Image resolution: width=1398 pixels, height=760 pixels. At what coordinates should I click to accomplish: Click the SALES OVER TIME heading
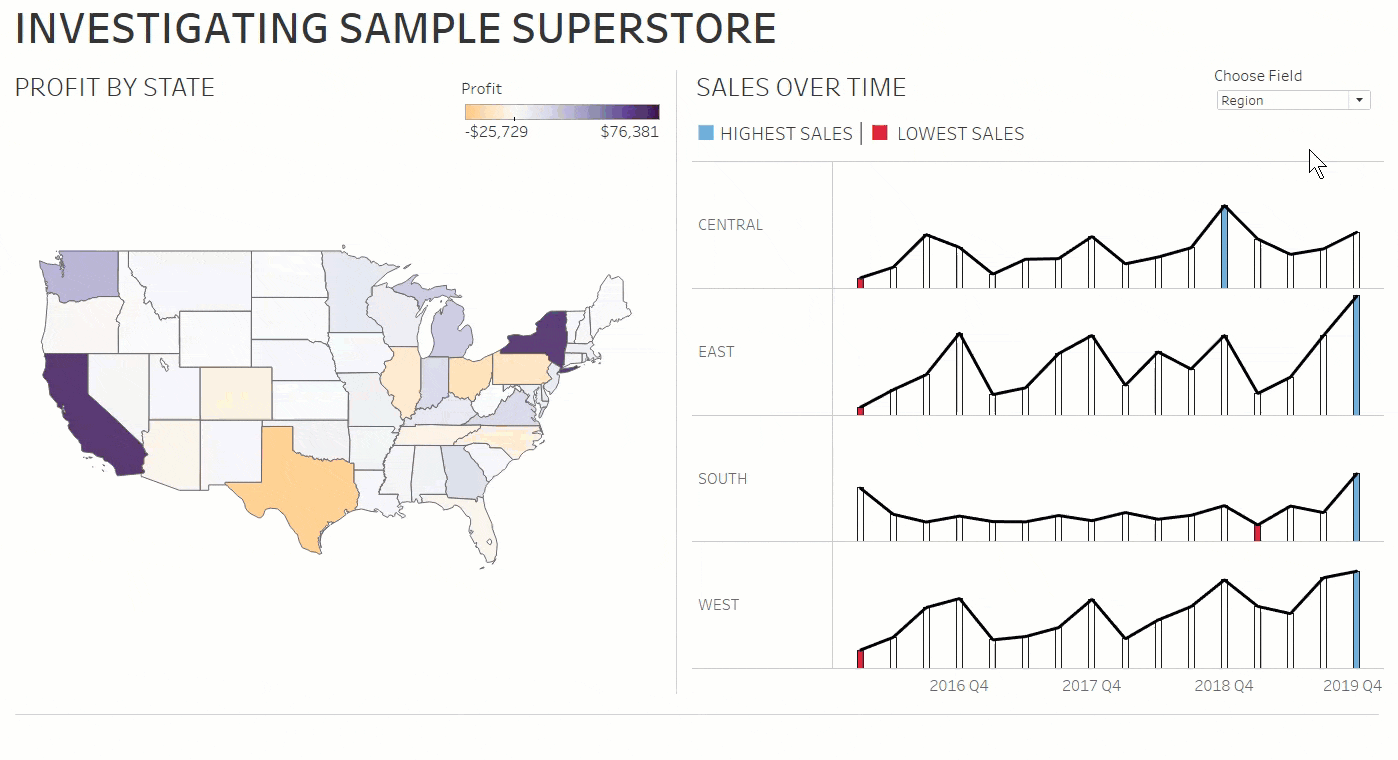click(x=800, y=87)
